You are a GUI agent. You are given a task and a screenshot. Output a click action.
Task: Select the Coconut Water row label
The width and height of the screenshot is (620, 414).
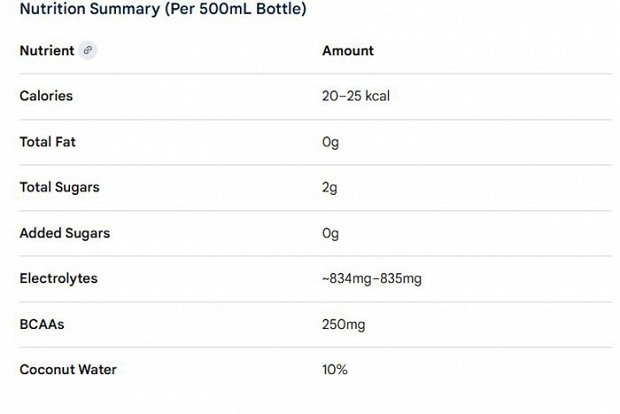click(x=68, y=369)
